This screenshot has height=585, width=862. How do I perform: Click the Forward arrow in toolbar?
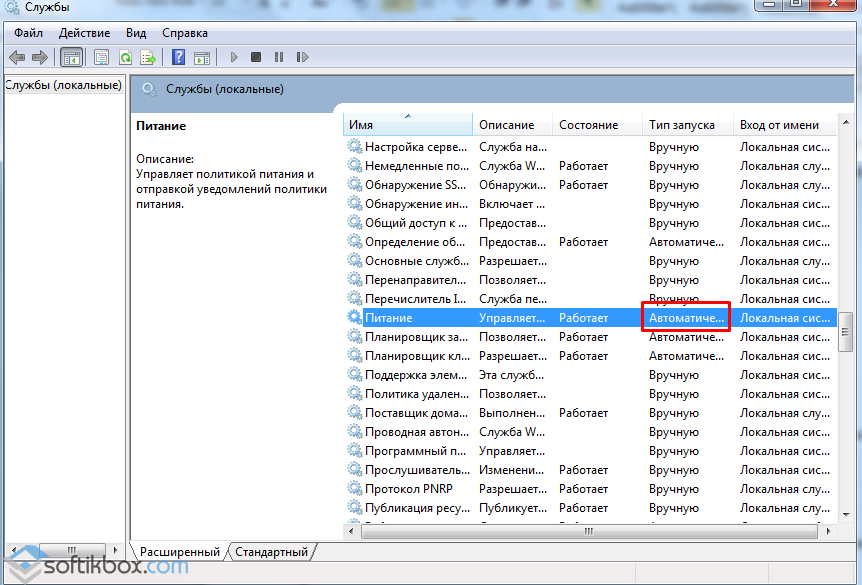[x=40, y=57]
